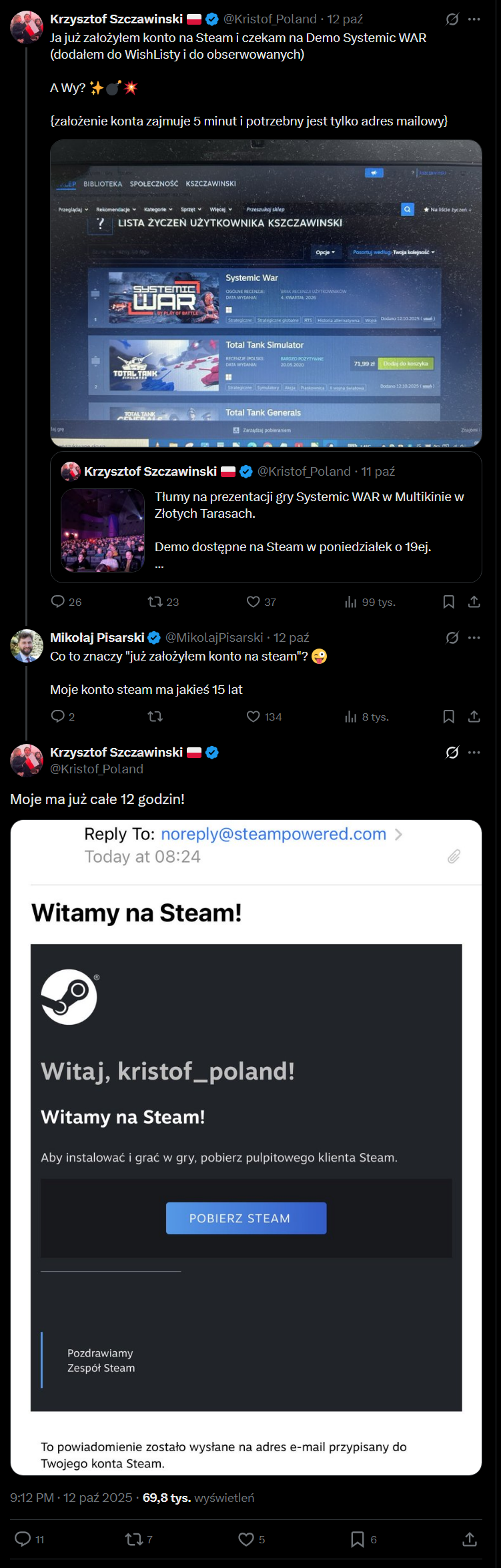This screenshot has height=1568, width=501.
Task: Like the main tweet with 5 likes
Action: pos(246,1539)
